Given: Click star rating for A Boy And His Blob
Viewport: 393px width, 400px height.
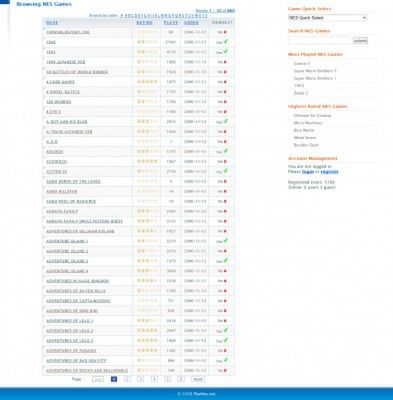Looking at the screenshot, I should click(147, 122).
